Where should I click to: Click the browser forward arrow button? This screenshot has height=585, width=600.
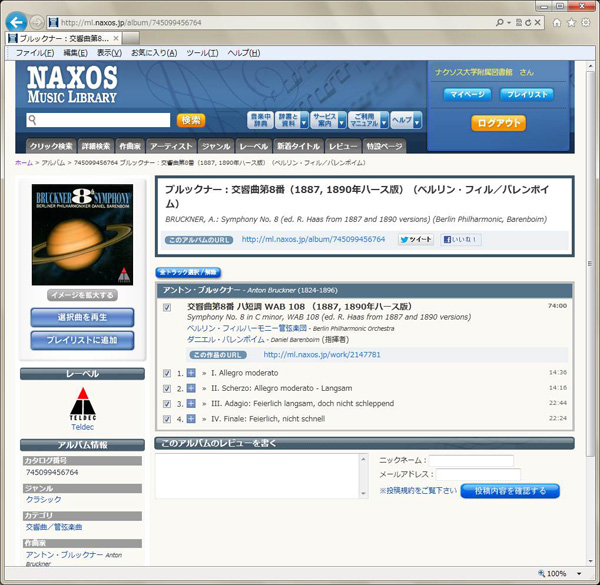36,22
